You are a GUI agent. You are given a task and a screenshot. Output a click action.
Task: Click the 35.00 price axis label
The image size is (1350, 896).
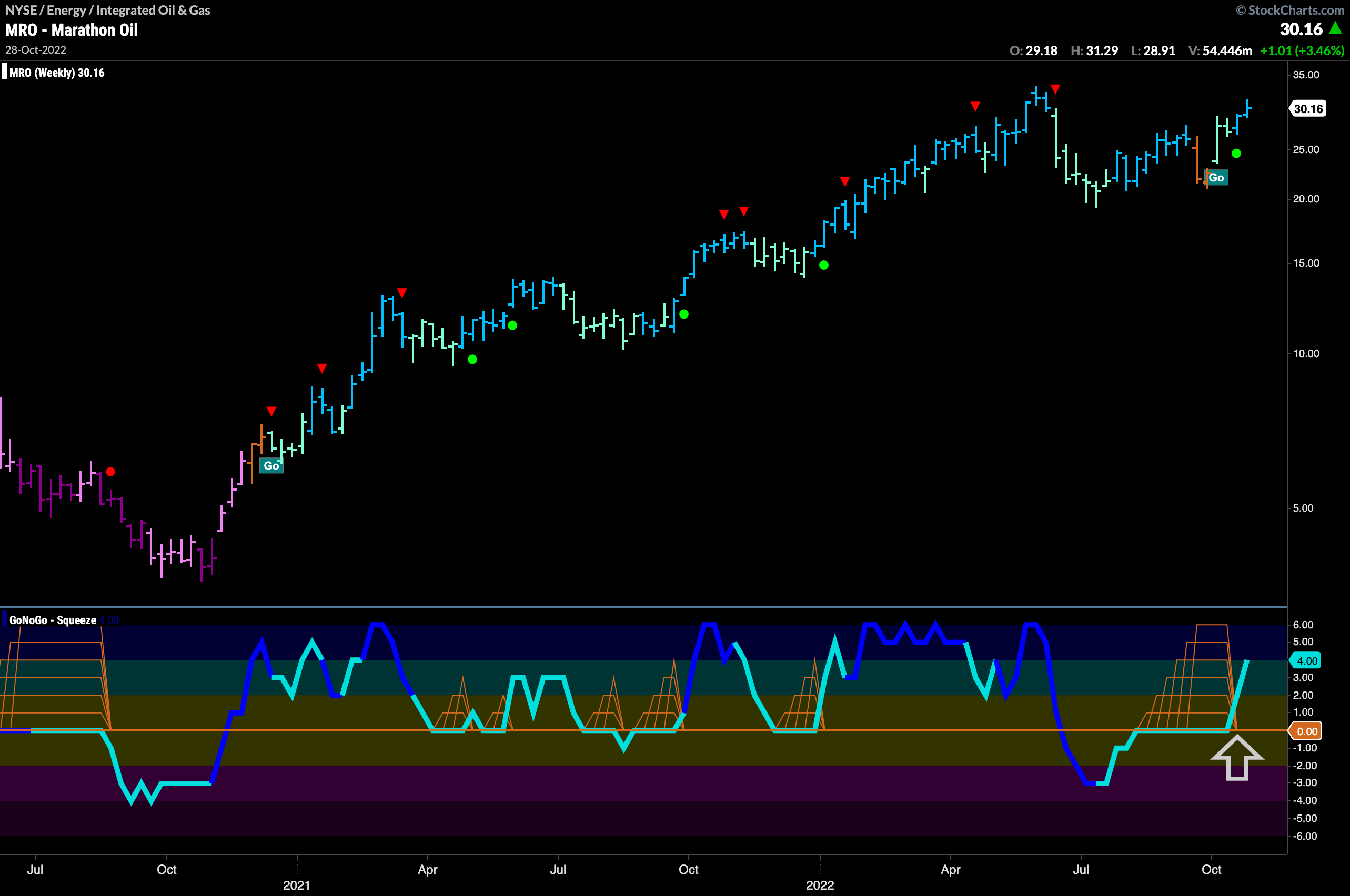click(1306, 75)
